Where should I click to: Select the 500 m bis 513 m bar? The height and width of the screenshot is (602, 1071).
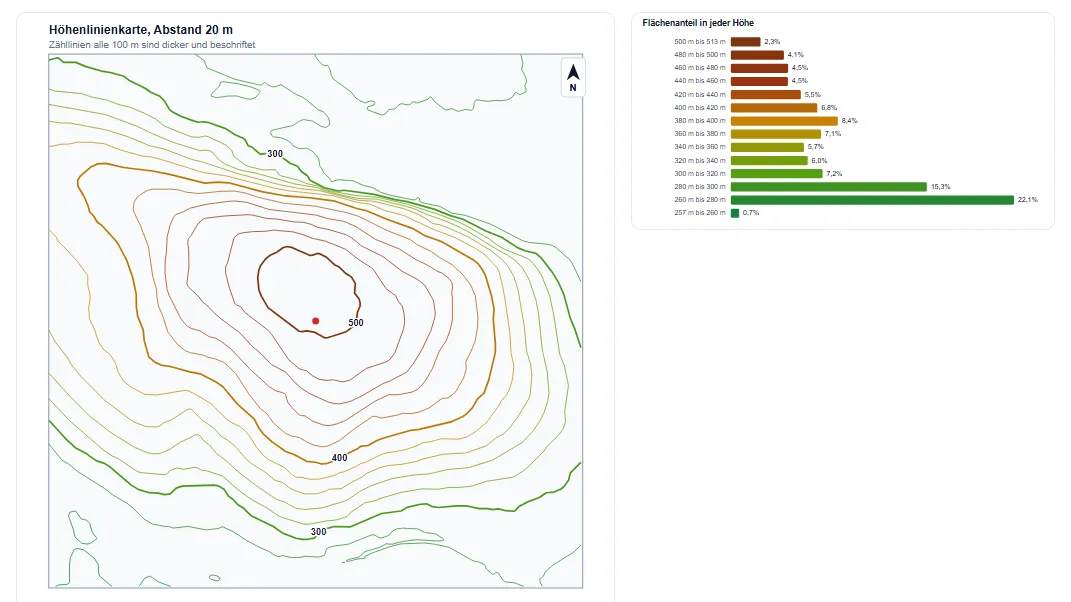[745, 42]
